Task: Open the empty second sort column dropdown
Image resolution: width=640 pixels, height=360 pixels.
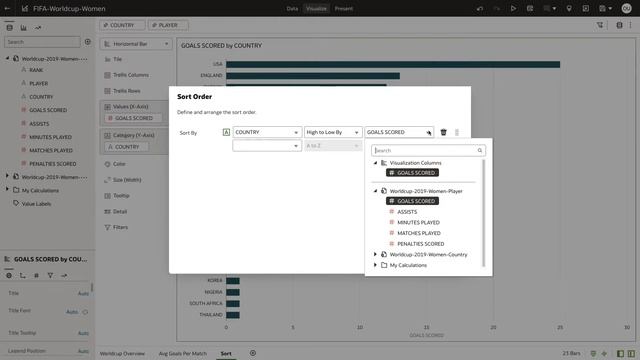Action: pos(267,146)
